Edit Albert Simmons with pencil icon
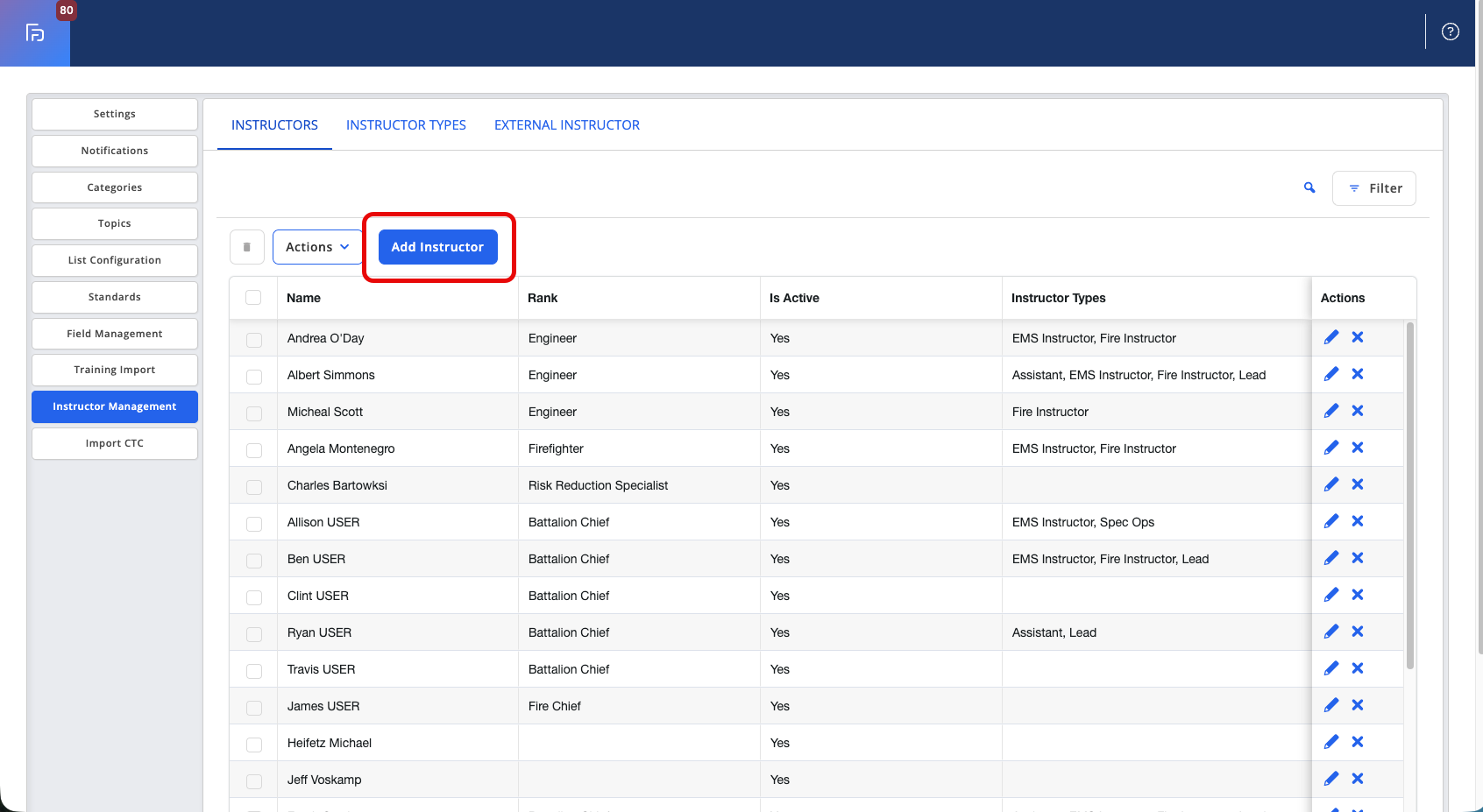This screenshot has width=1483, height=812. coord(1331,374)
